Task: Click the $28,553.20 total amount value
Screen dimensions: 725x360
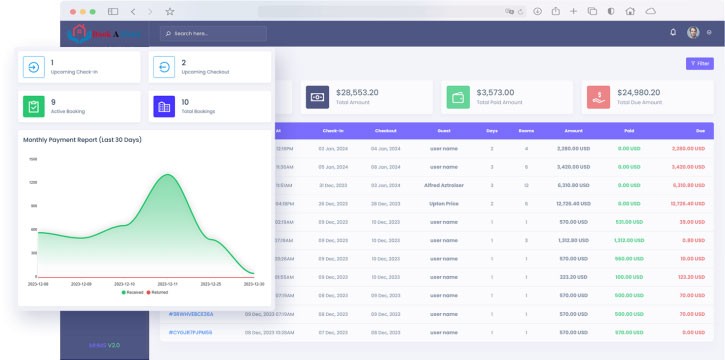Action: click(x=357, y=92)
